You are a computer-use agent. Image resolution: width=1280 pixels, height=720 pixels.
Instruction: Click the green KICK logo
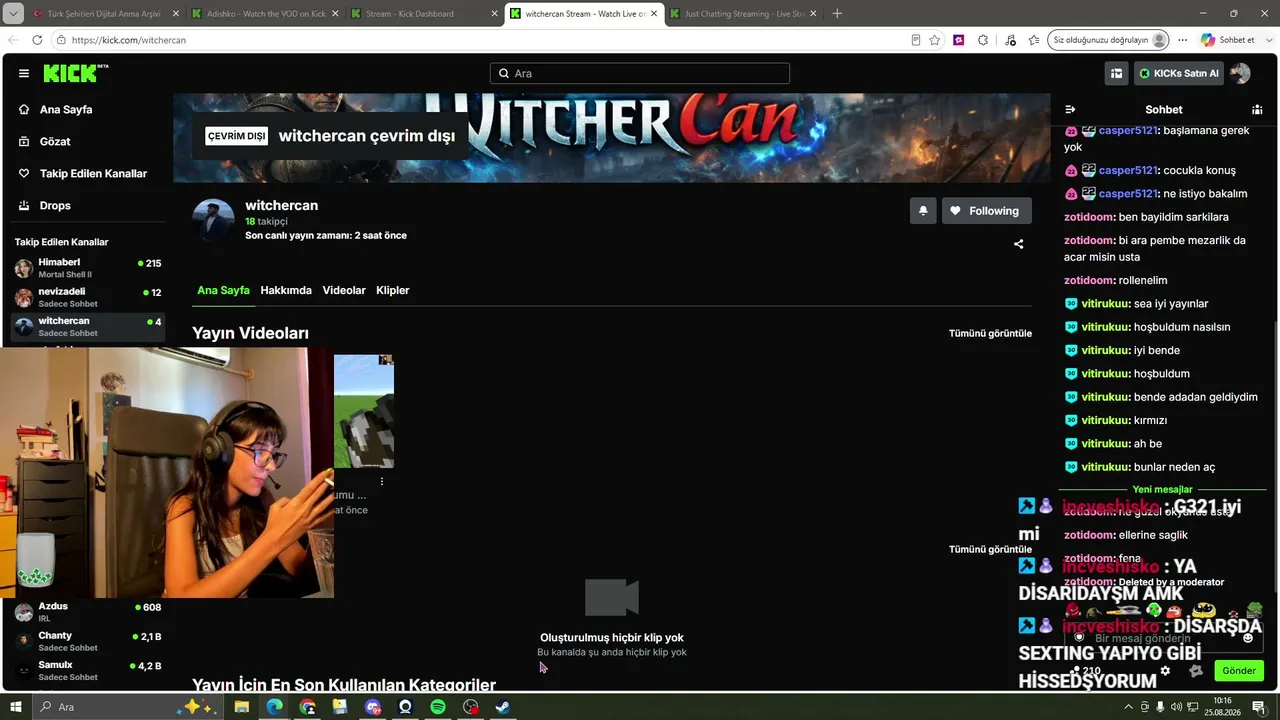pos(75,73)
